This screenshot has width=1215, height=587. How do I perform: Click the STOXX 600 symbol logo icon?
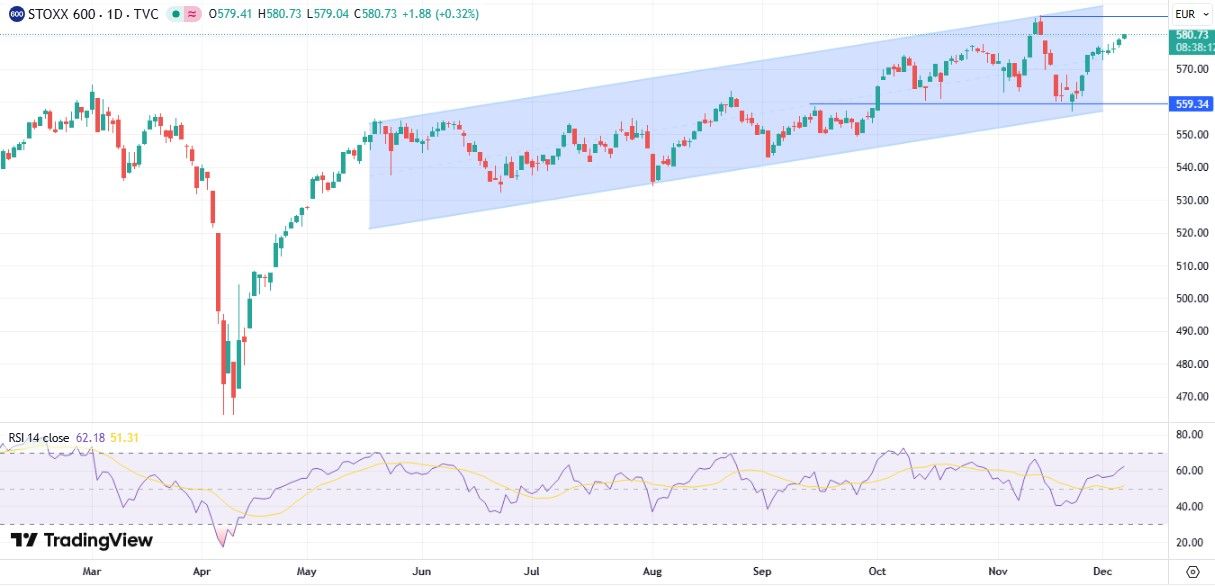point(16,14)
